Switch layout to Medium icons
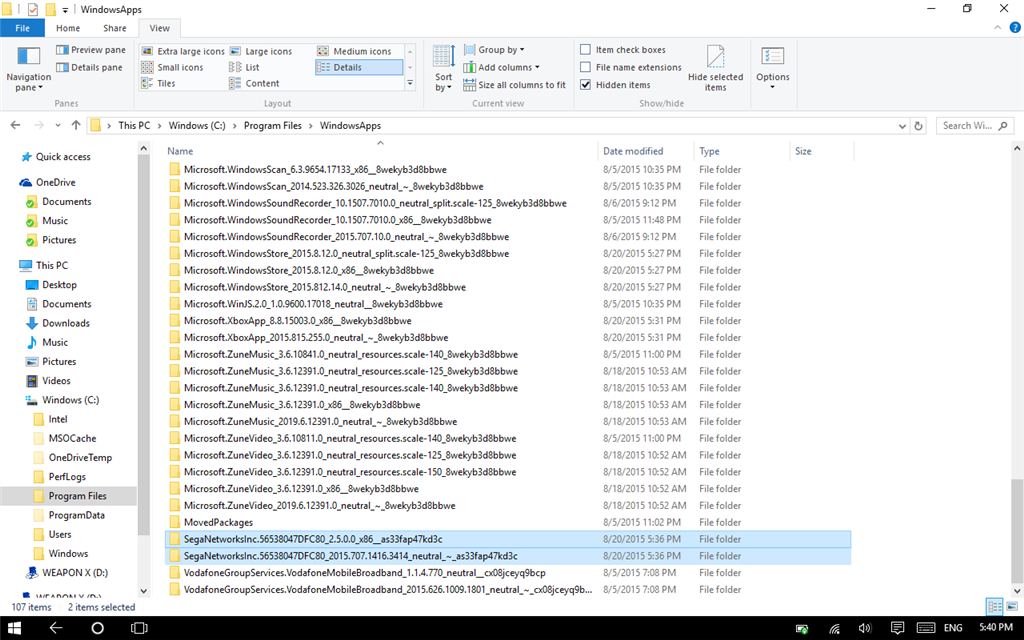Viewport: 1024px width, 640px height. coord(355,51)
